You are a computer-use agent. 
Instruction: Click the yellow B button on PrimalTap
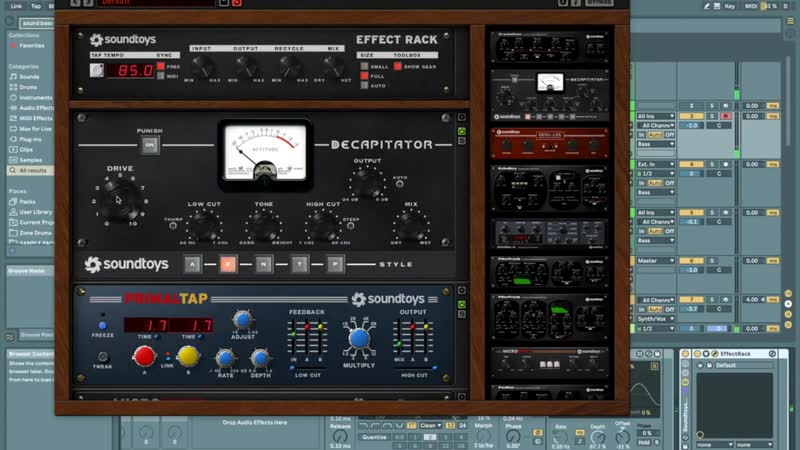point(188,356)
